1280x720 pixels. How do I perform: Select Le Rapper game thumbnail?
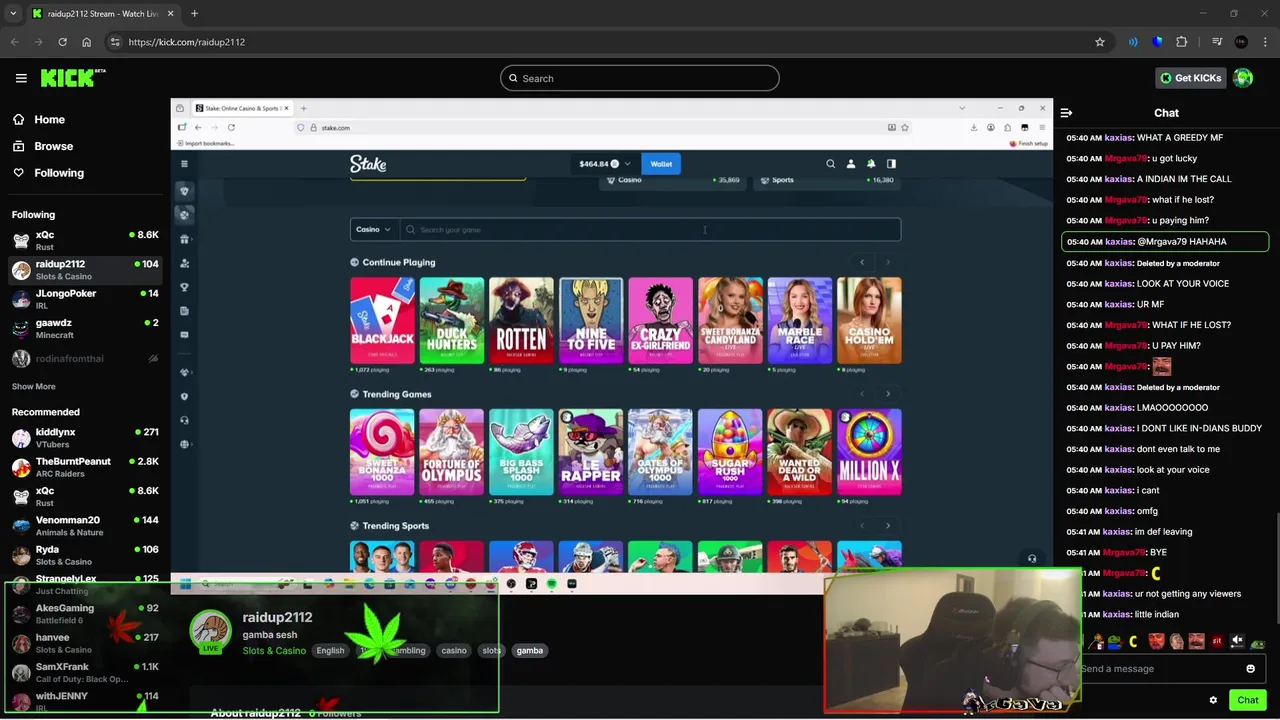pyautogui.click(x=590, y=452)
